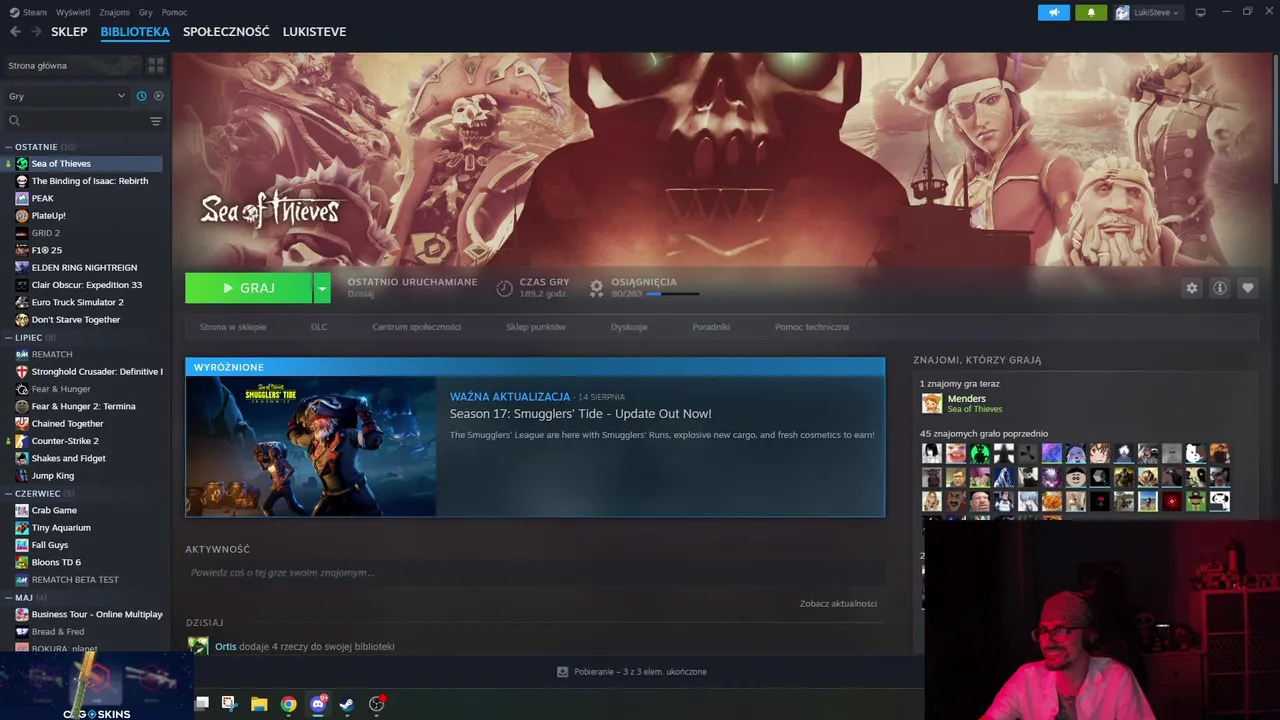Open game settings gear icon
This screenshot has height=720, width=1280.
tap(1191, 288)
